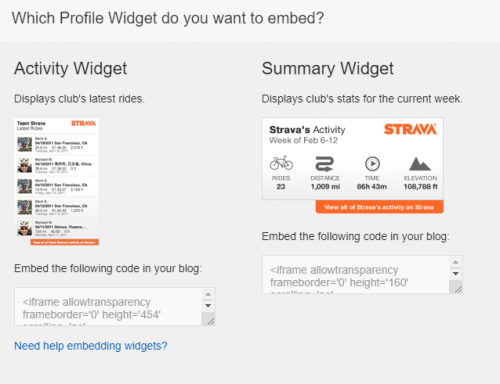Open 'Need help embedding widgets?' link
The width and height of the screenshot is (500, 384).
[x=91, y=346]
